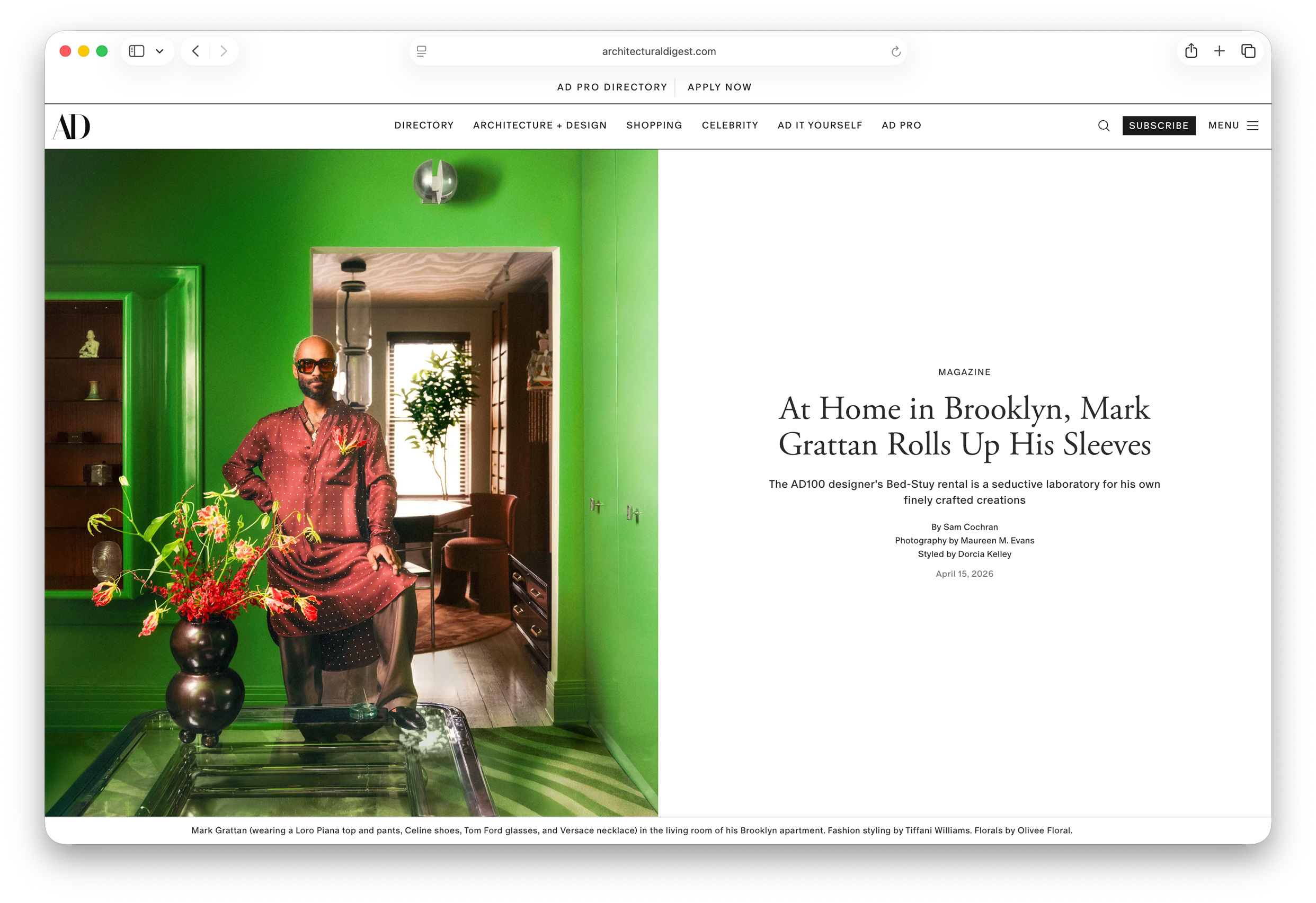Show all open tabs overview
The height and width of the screenshot is (903, 1316).
tap(1248, 51)
